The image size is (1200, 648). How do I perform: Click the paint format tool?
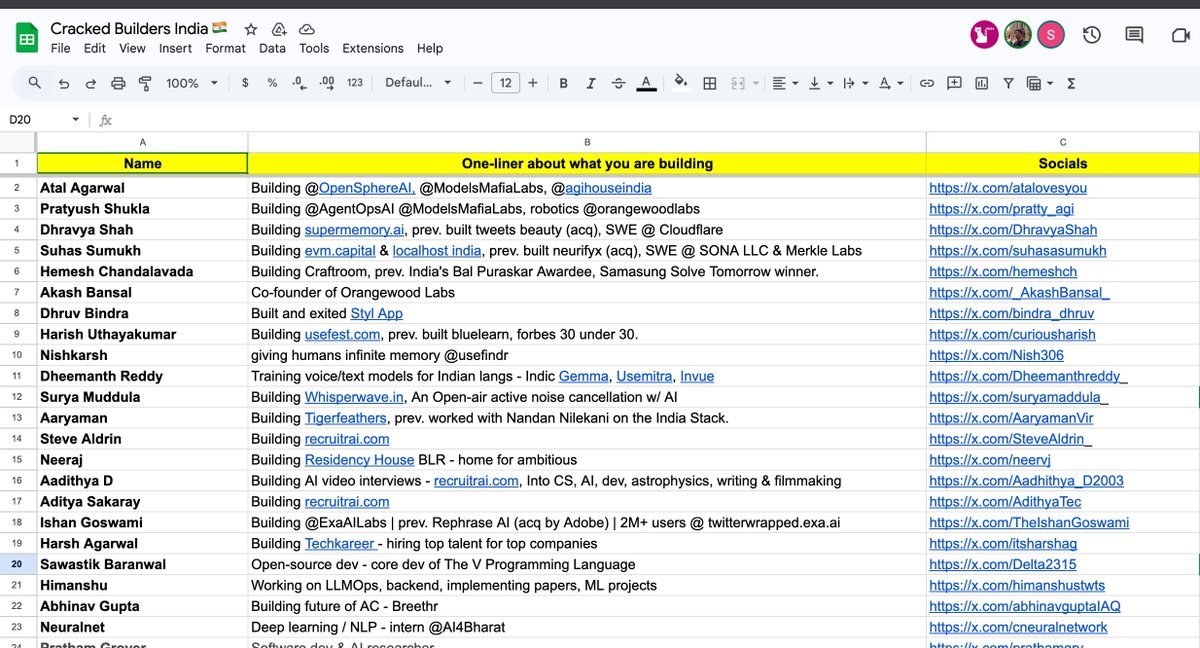[x=145, y=83]
